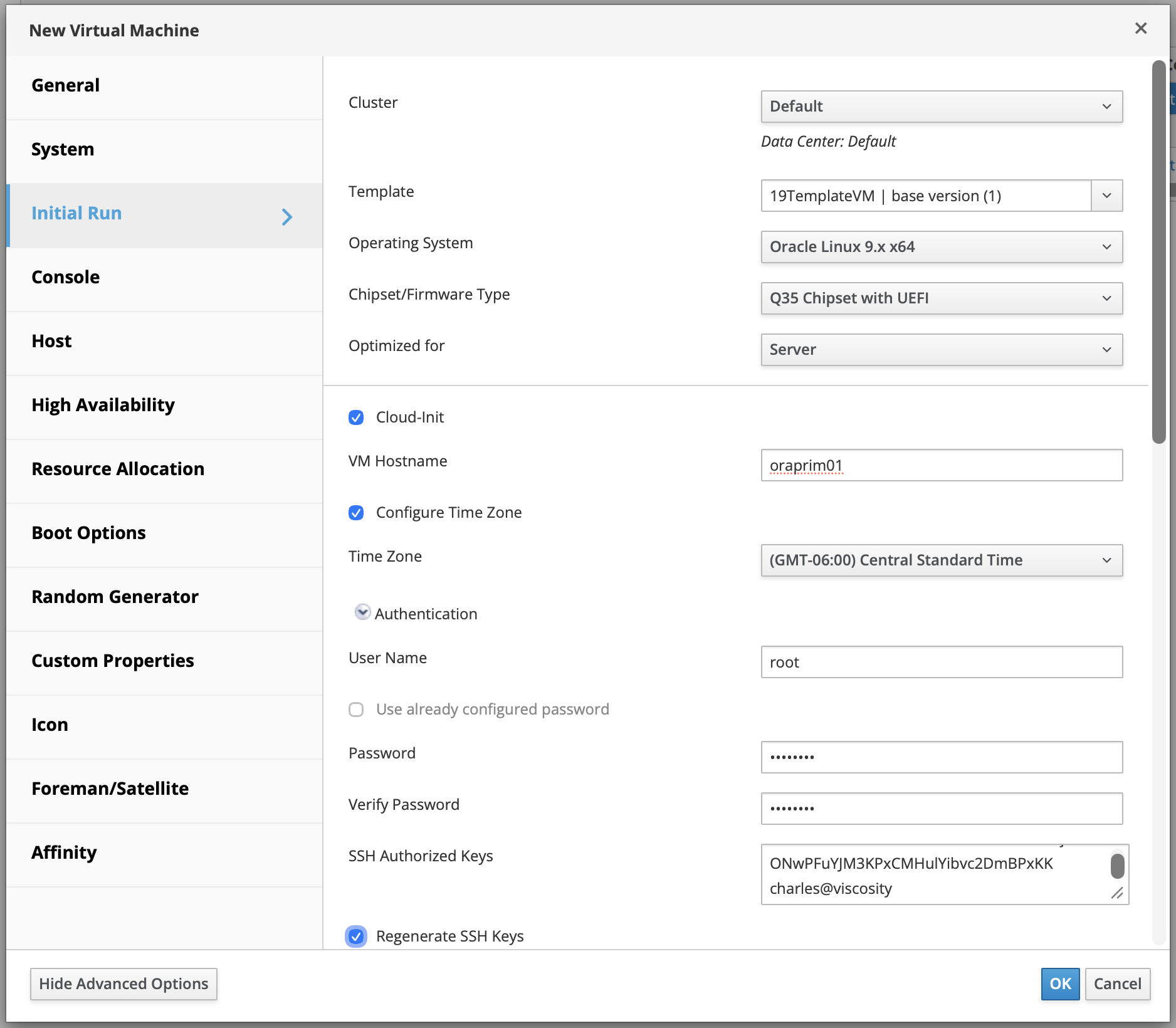This screenshot has width=1176, height=1028.
Task: Click the Template combo box text field
Action: (926, 196)
